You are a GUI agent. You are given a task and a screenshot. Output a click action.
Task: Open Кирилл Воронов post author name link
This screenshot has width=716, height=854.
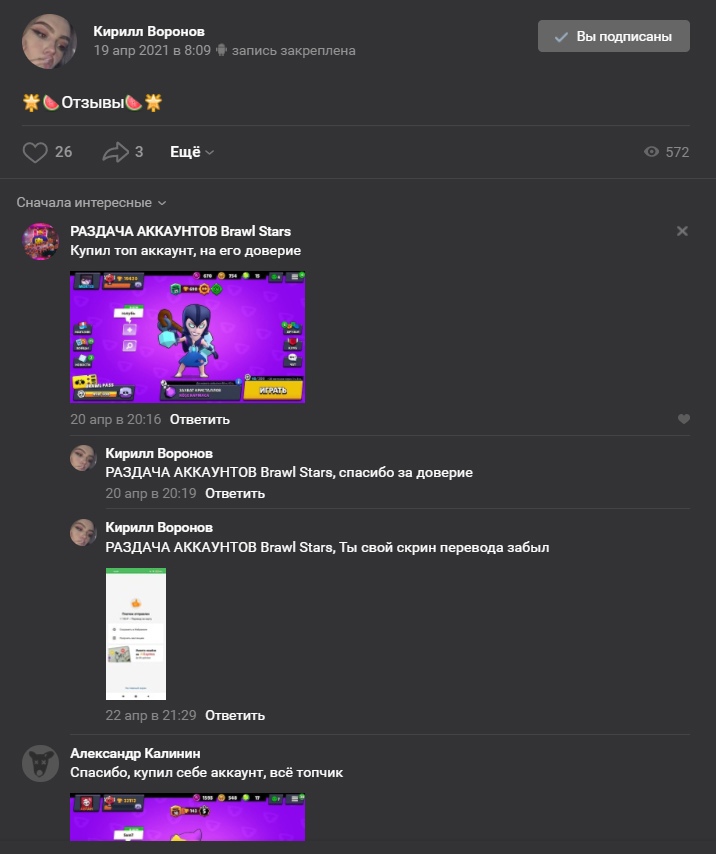149,32
